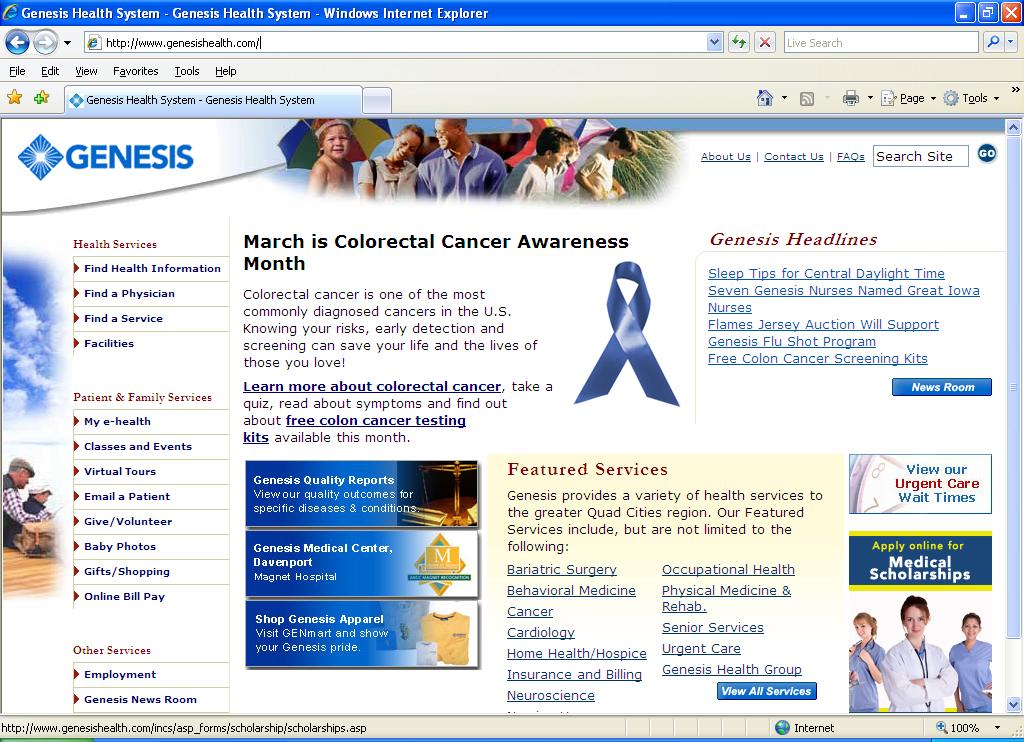Click the Stop loading red X icon
Viewport: 1024px width, 742px height.
tap(764, 42)
